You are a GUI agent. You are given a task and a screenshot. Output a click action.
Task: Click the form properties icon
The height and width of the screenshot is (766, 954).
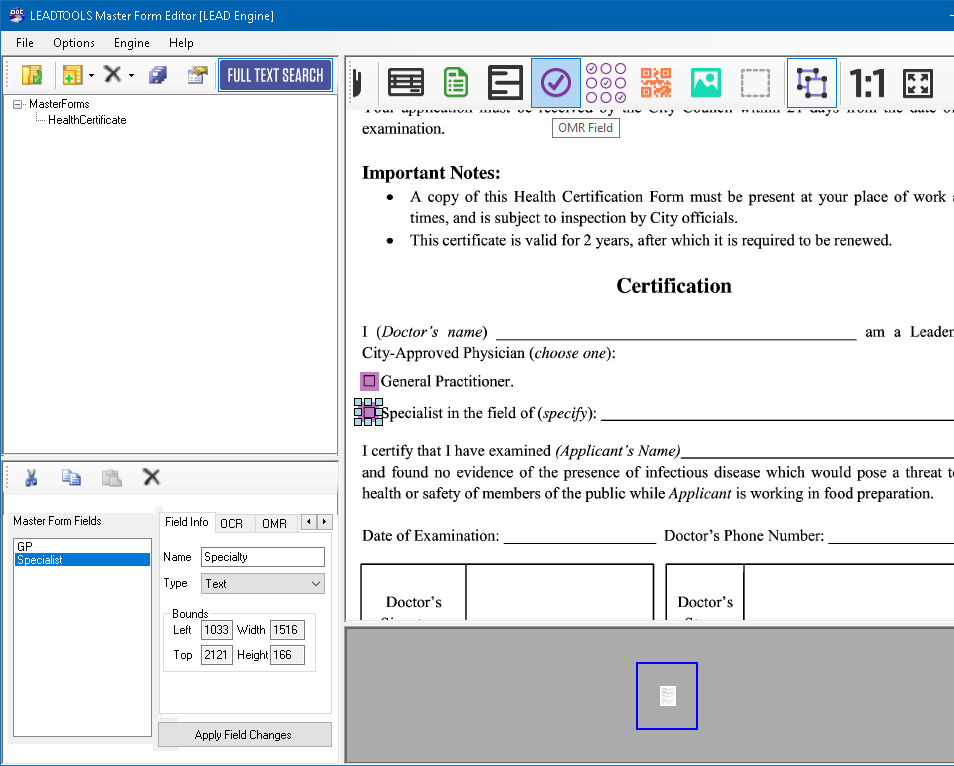coord(197,75)
